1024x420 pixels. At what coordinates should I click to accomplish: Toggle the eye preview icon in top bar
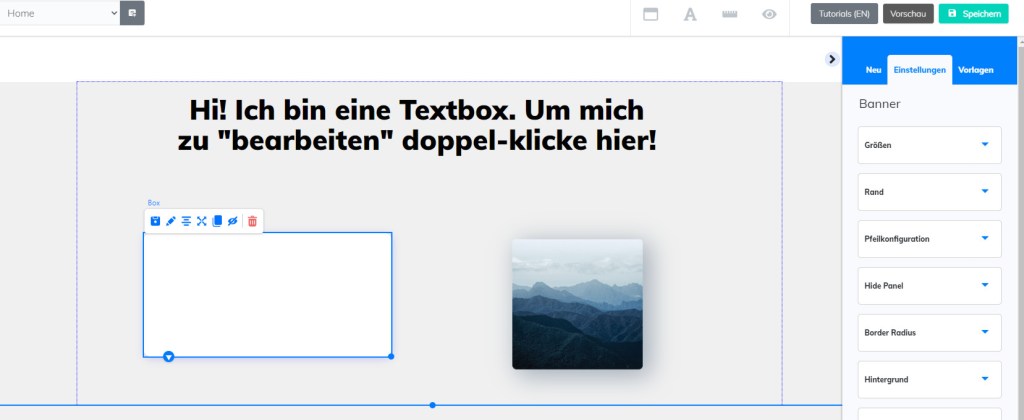769,14
